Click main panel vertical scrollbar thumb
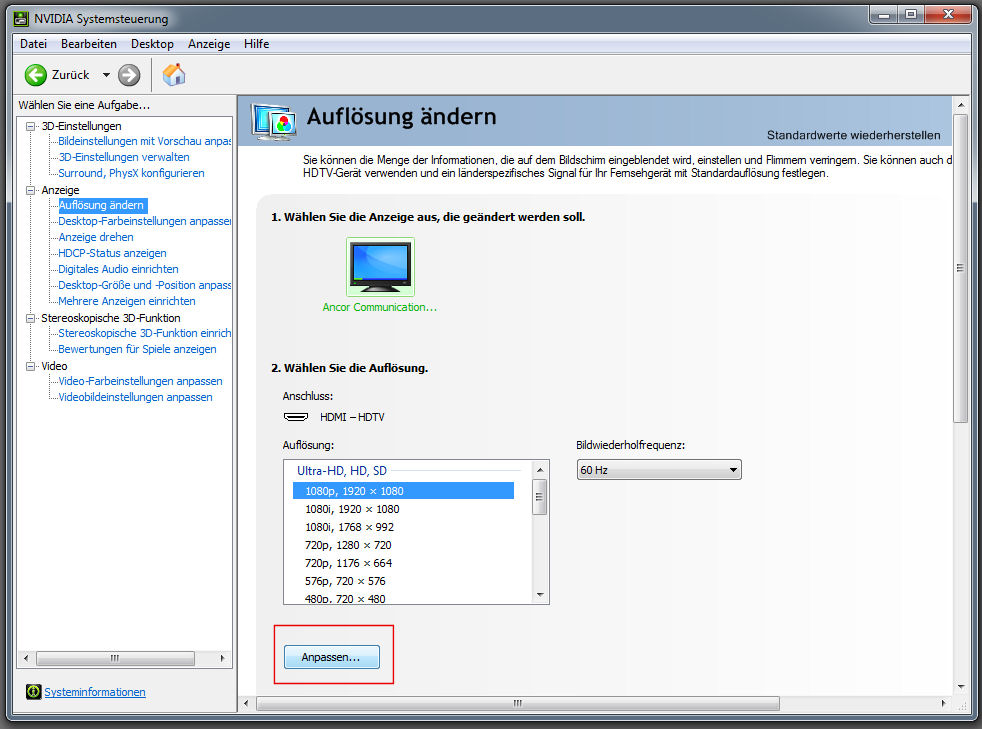This screenshot has height=729, width=982. point(961,268)
